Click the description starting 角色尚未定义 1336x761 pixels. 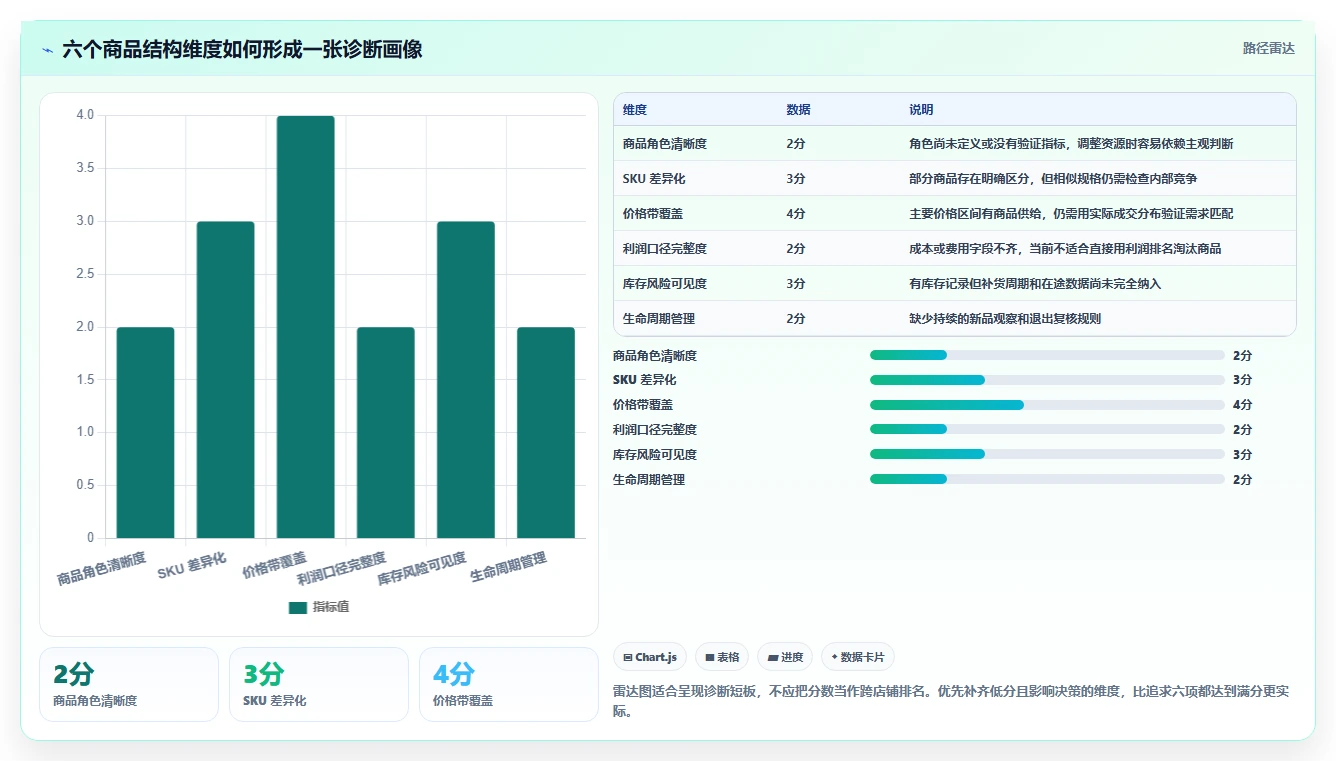(1071, 143)
